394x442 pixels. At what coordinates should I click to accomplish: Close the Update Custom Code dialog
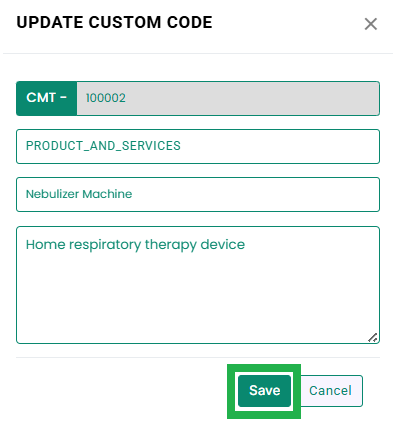coord(370,24)
